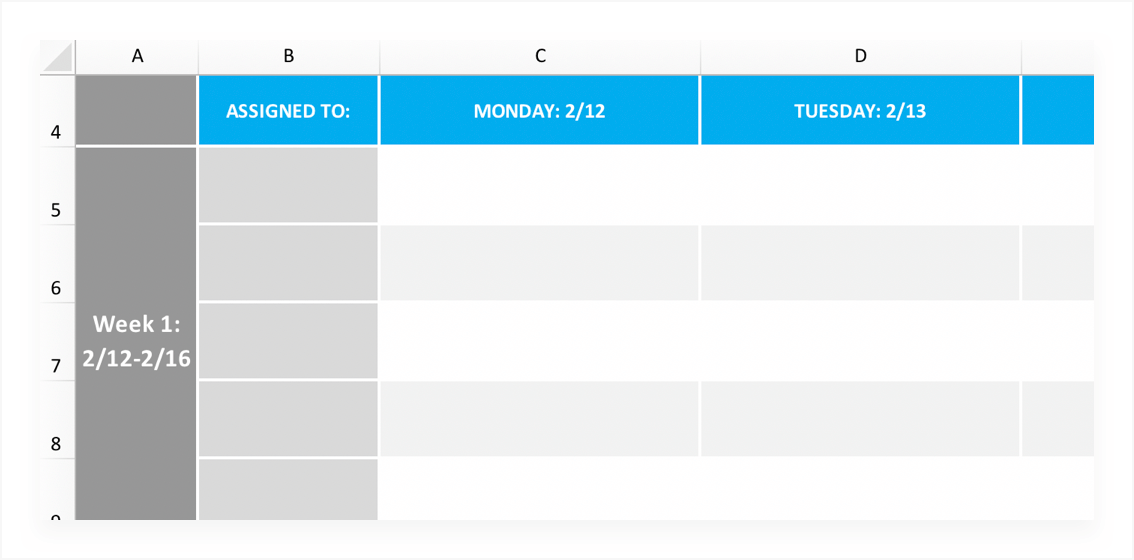Select row 6 header

57,287
